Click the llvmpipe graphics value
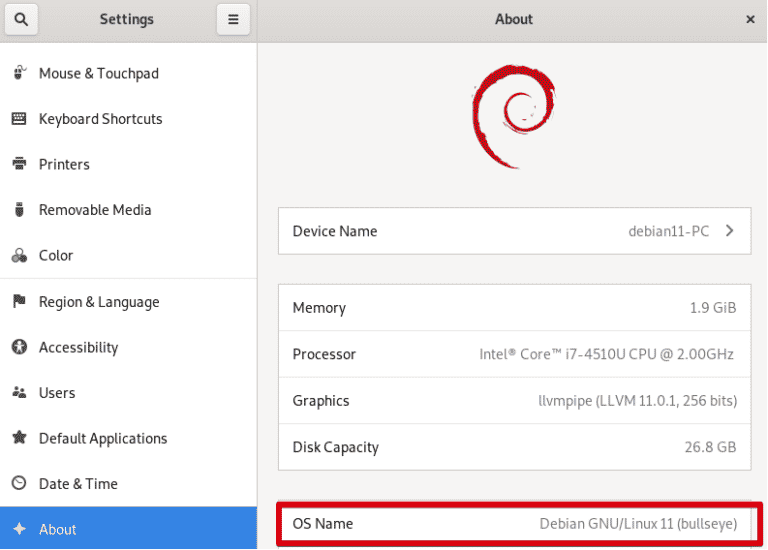The image size is (768, 550). (x=637, y=401)
